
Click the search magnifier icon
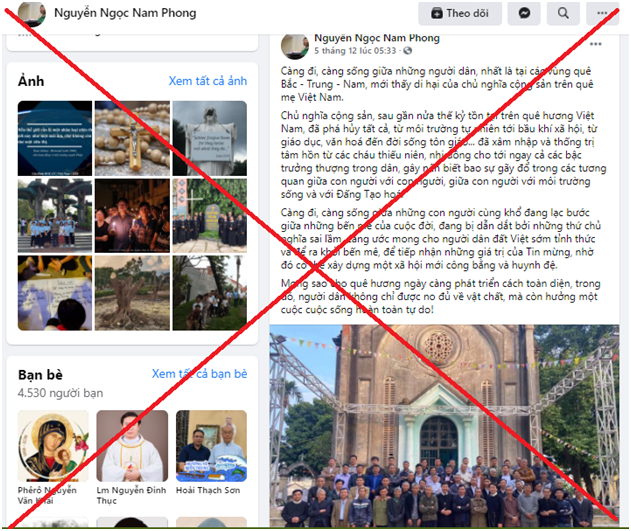pos(563,13)
